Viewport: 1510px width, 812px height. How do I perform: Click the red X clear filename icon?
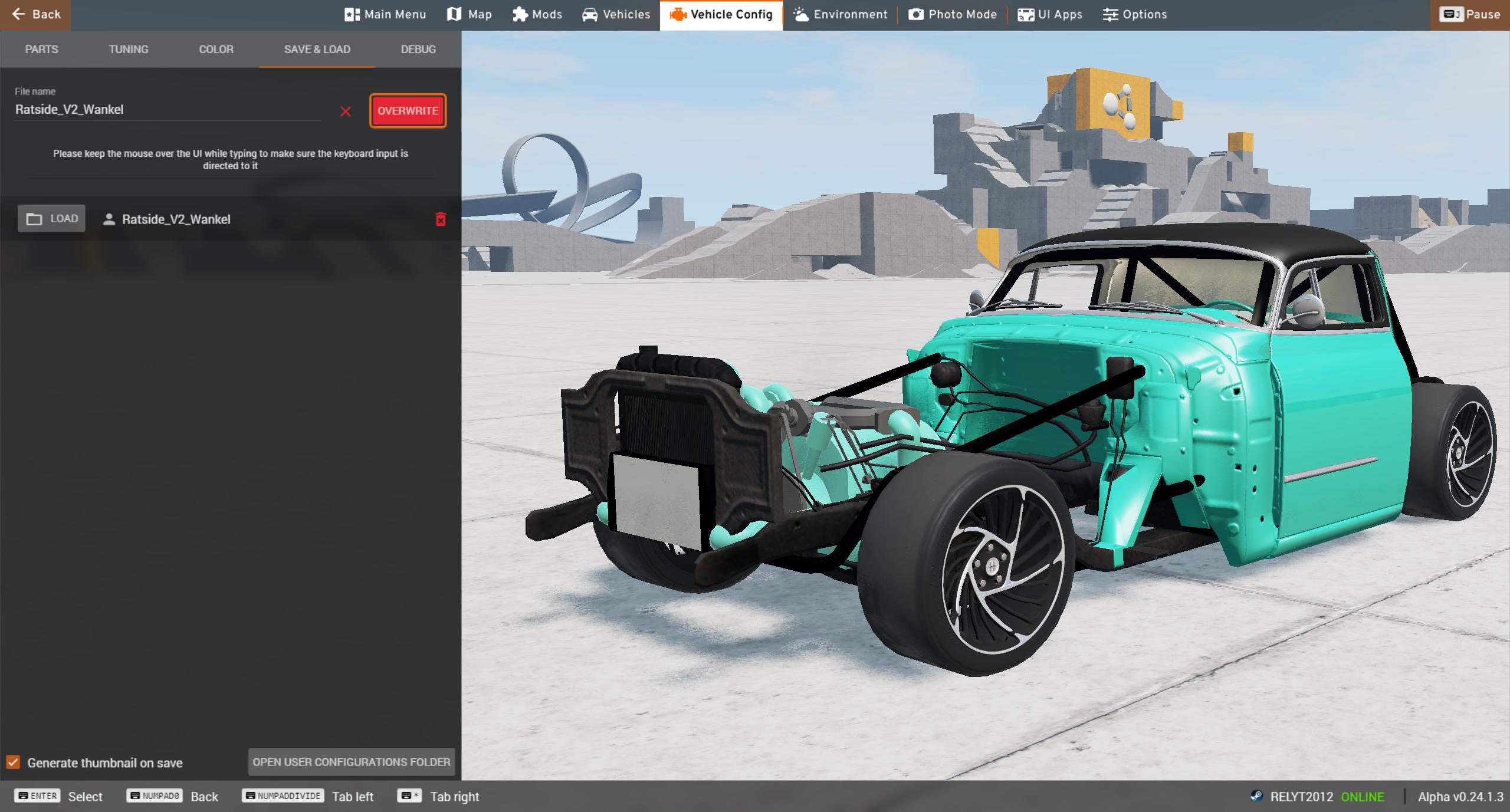pyautogui.click(x=346, y=111)
